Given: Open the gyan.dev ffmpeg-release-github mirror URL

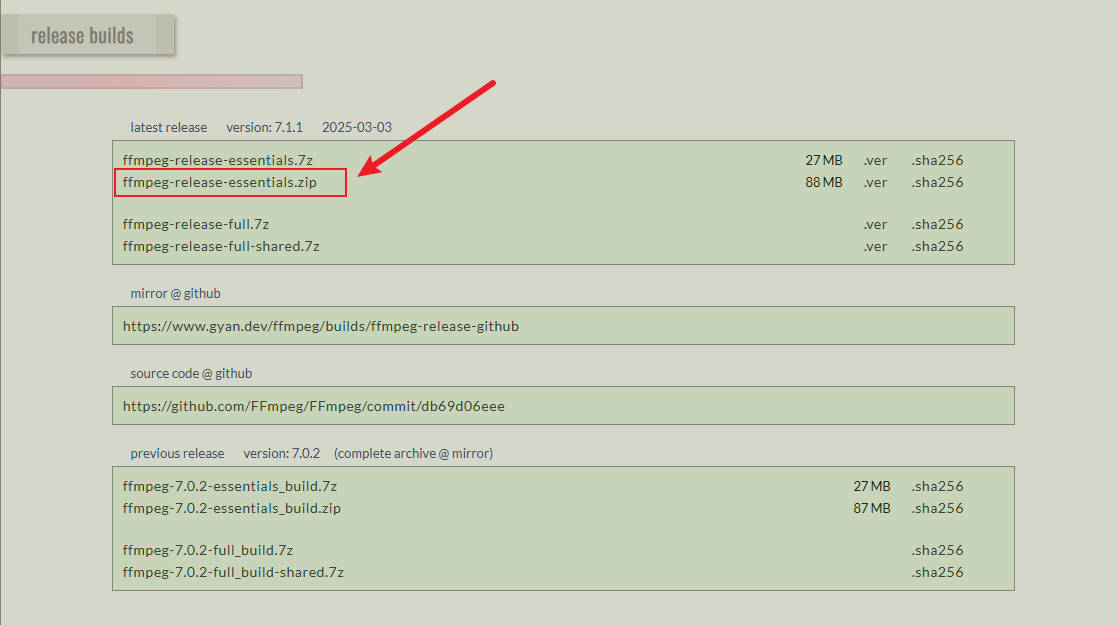Looking at the screenshot, I should (x=321, y=326).
